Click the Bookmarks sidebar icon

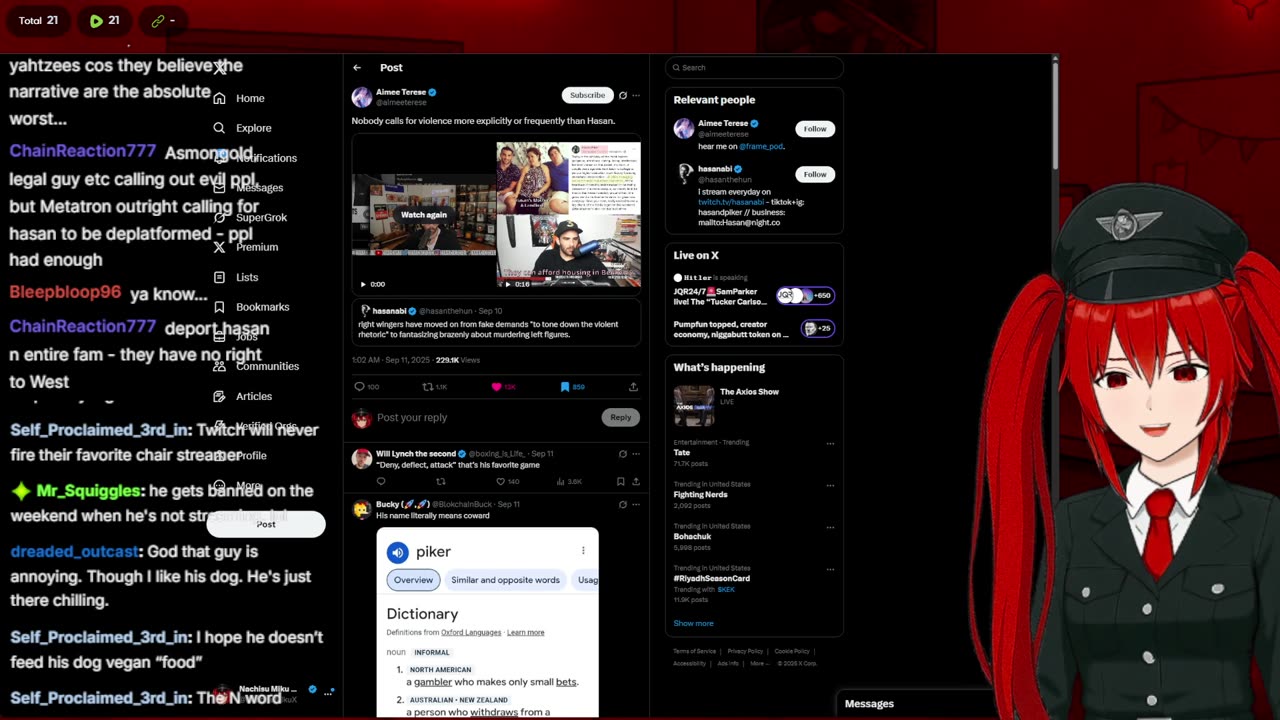click(x=219, y=307)
